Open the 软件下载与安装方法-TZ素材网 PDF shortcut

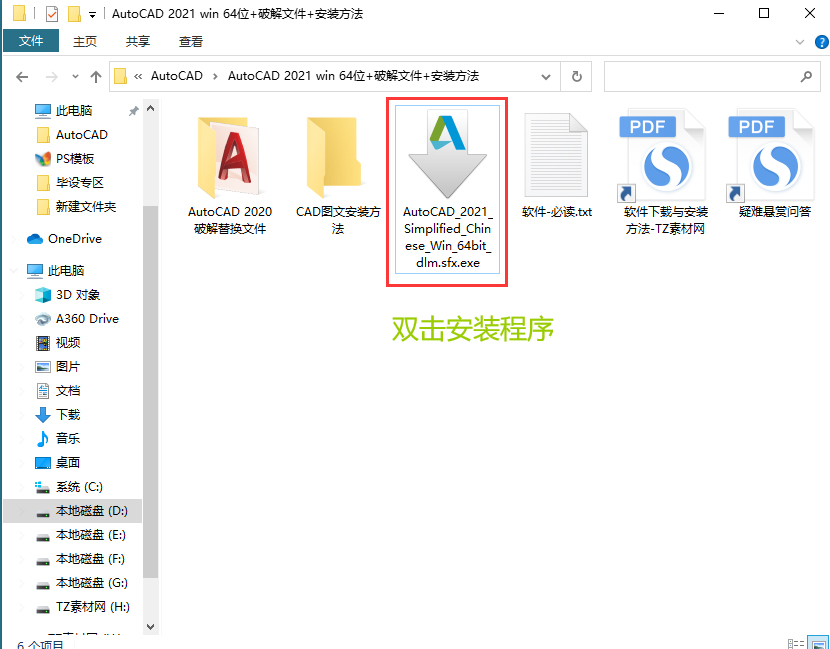pyautogui.click(x=665, y=172)
